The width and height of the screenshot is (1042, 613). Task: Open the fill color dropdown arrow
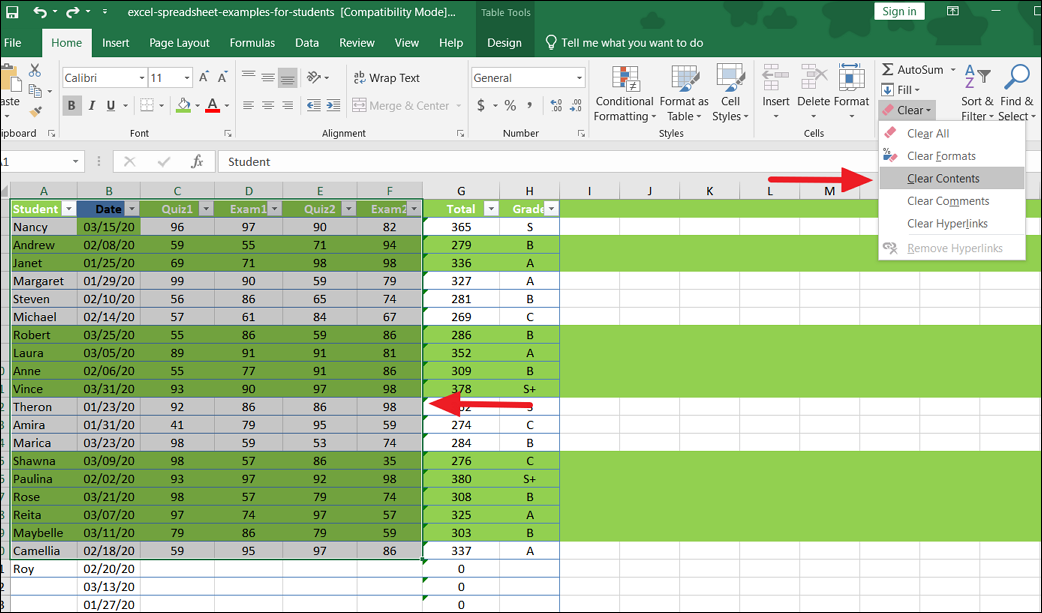tap(197, 106)
